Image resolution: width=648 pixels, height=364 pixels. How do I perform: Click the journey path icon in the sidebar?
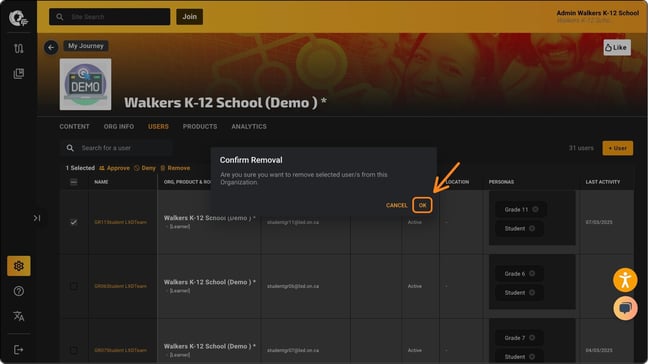point(19,48)
